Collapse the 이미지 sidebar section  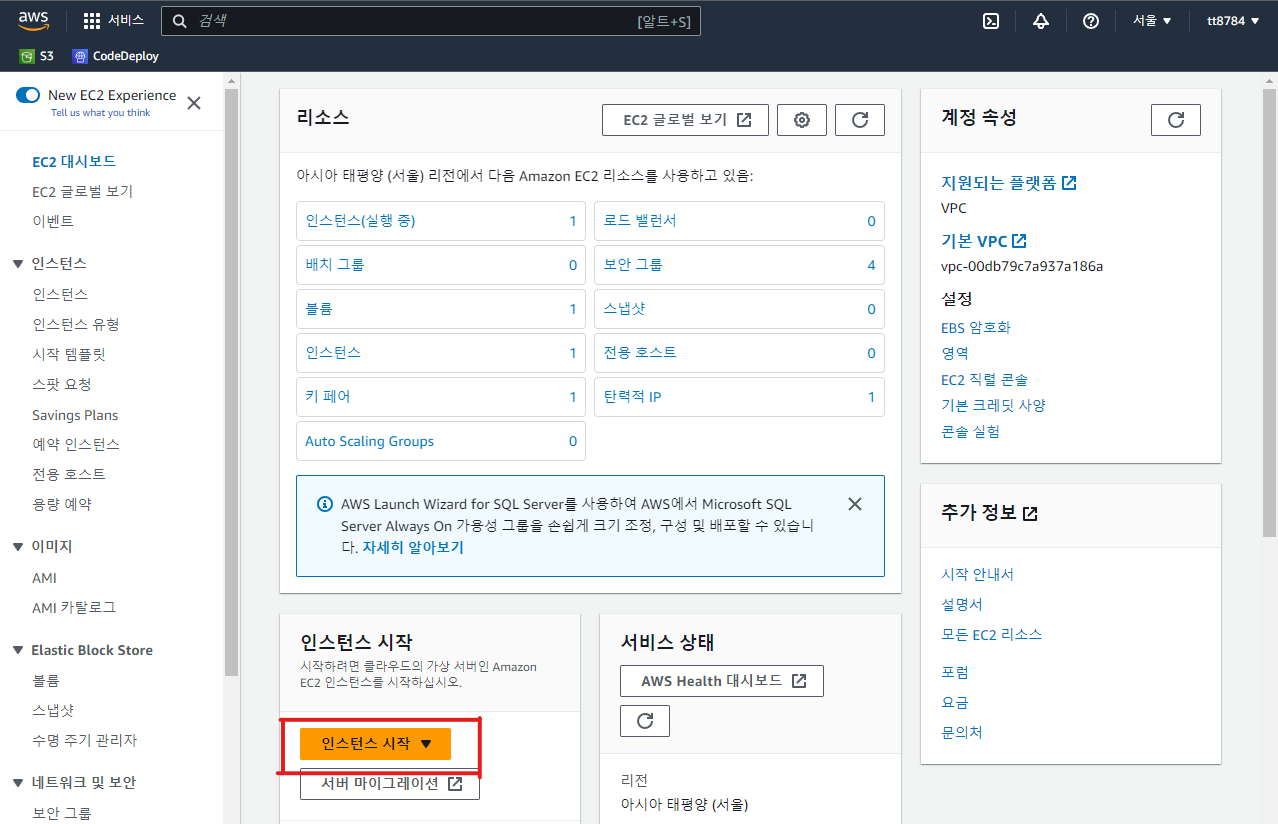tap(18, 547)
